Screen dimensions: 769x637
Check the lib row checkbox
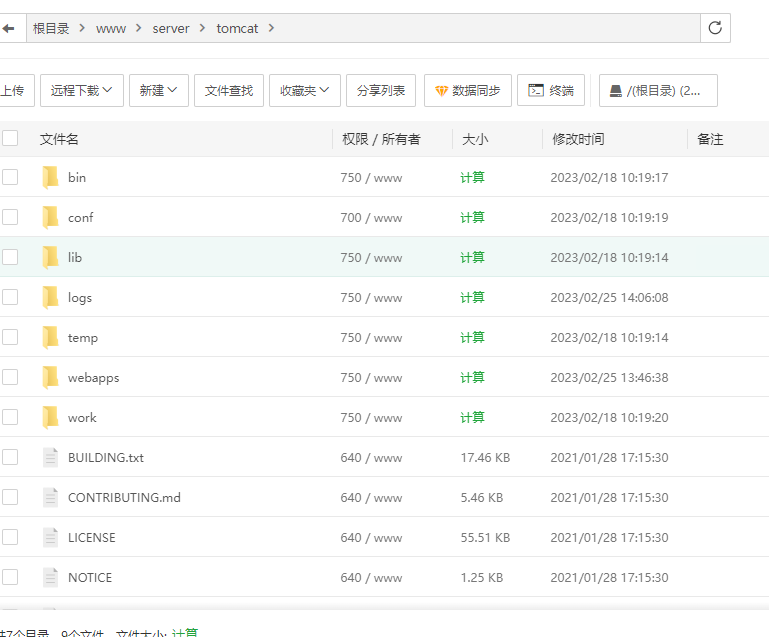coord(10,257)
